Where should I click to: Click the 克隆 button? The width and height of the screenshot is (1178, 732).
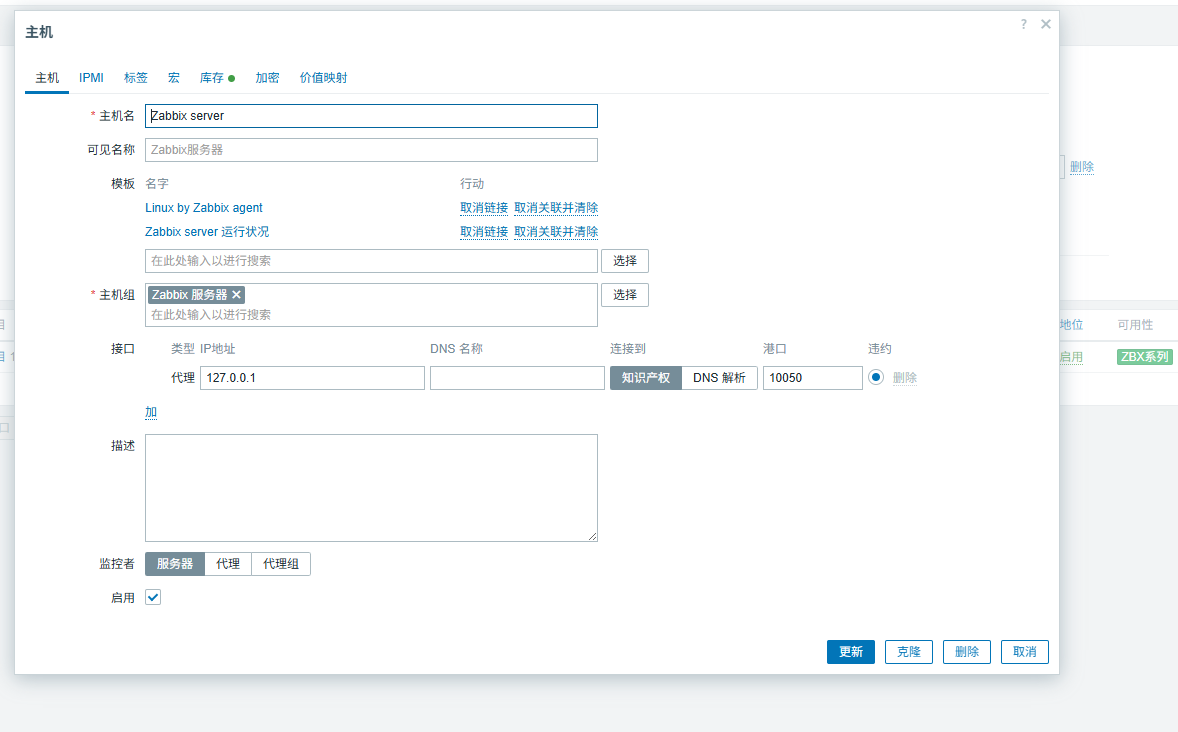point(909,652)
